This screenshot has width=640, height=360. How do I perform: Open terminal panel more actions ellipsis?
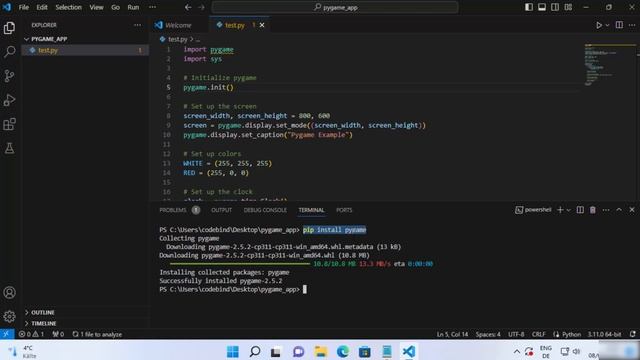[x=606, y=210]
